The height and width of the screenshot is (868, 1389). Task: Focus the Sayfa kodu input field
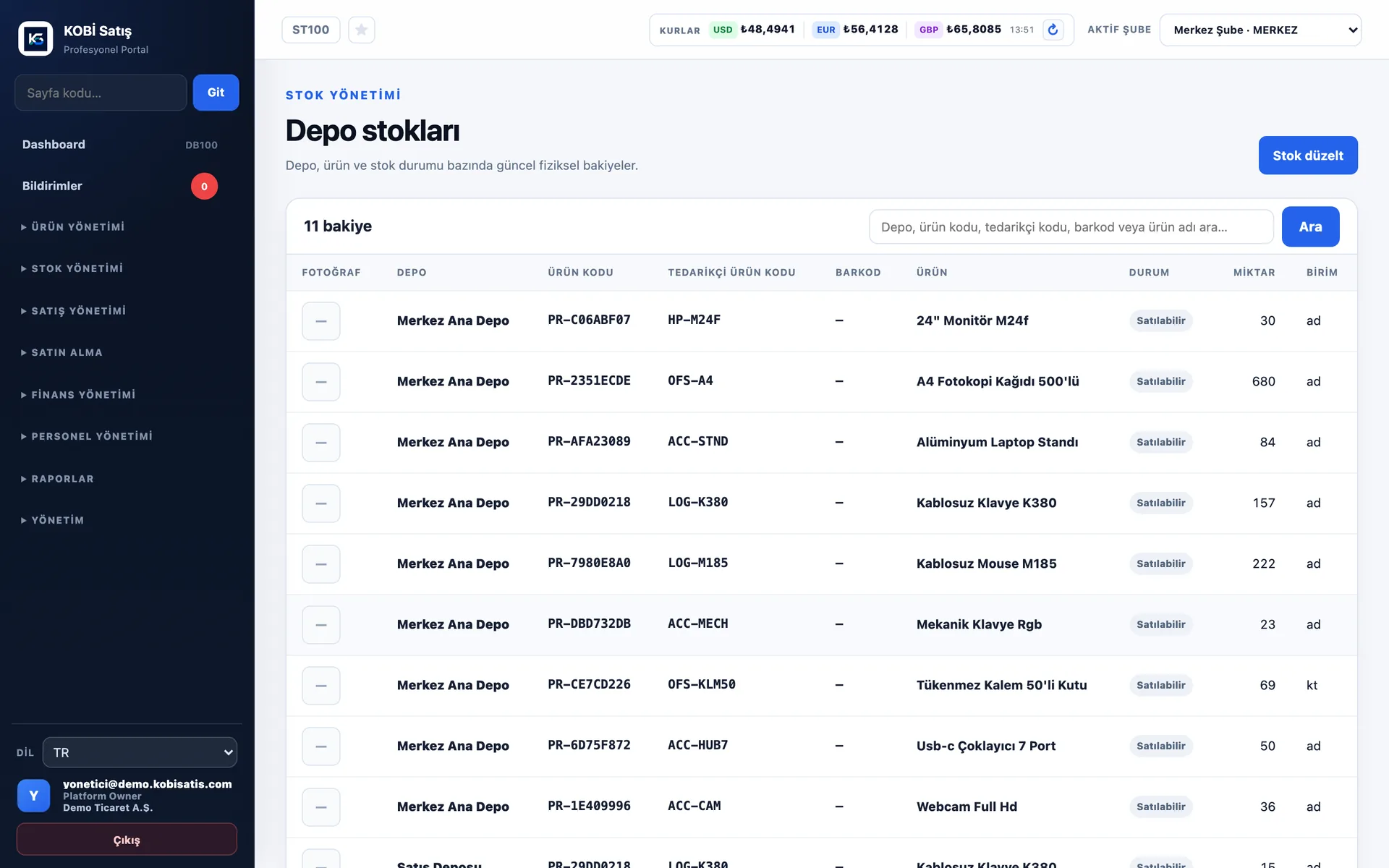(101, 93)
